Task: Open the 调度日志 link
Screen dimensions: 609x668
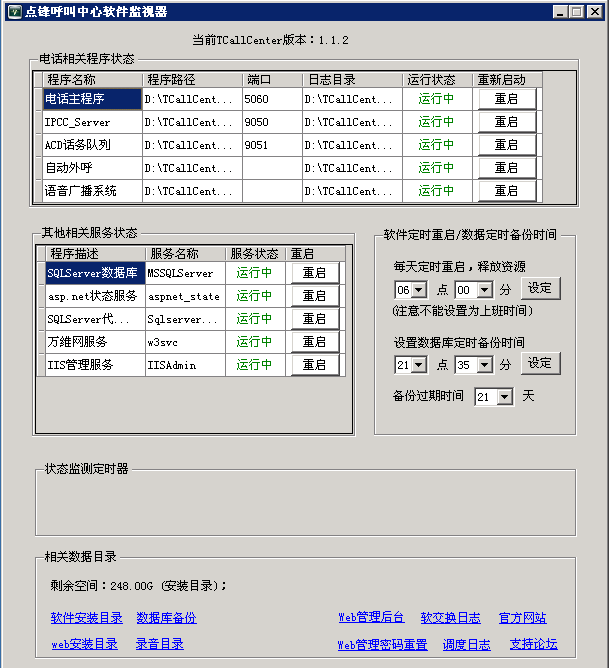Action: click(x=467, y=644)
